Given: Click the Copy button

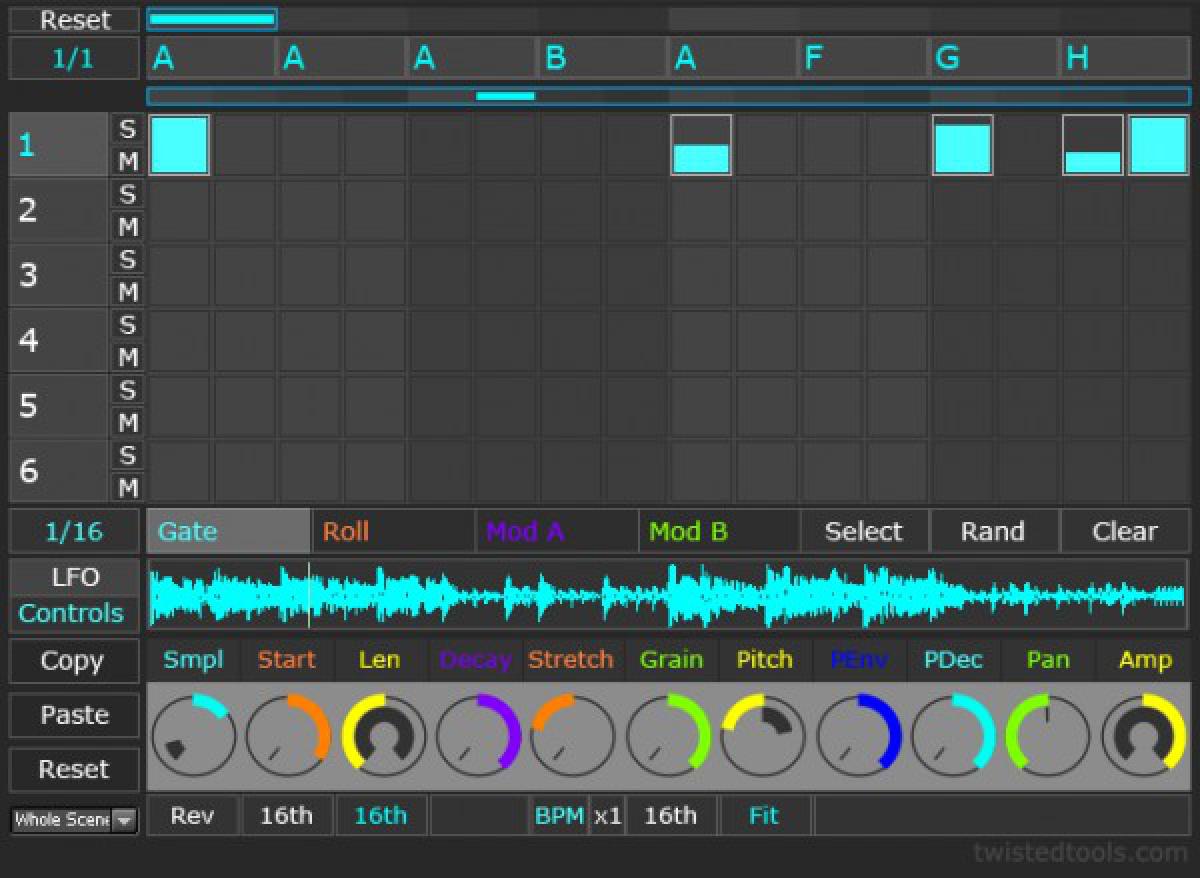Looking at the screenshot, I should click(x=74, y=661).
